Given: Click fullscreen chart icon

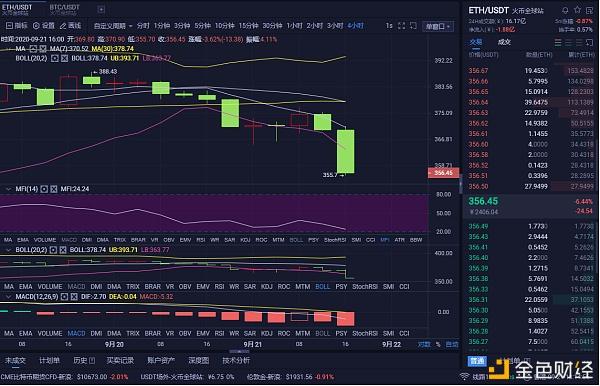Looking at the screenshot, I should click(401, 26).
